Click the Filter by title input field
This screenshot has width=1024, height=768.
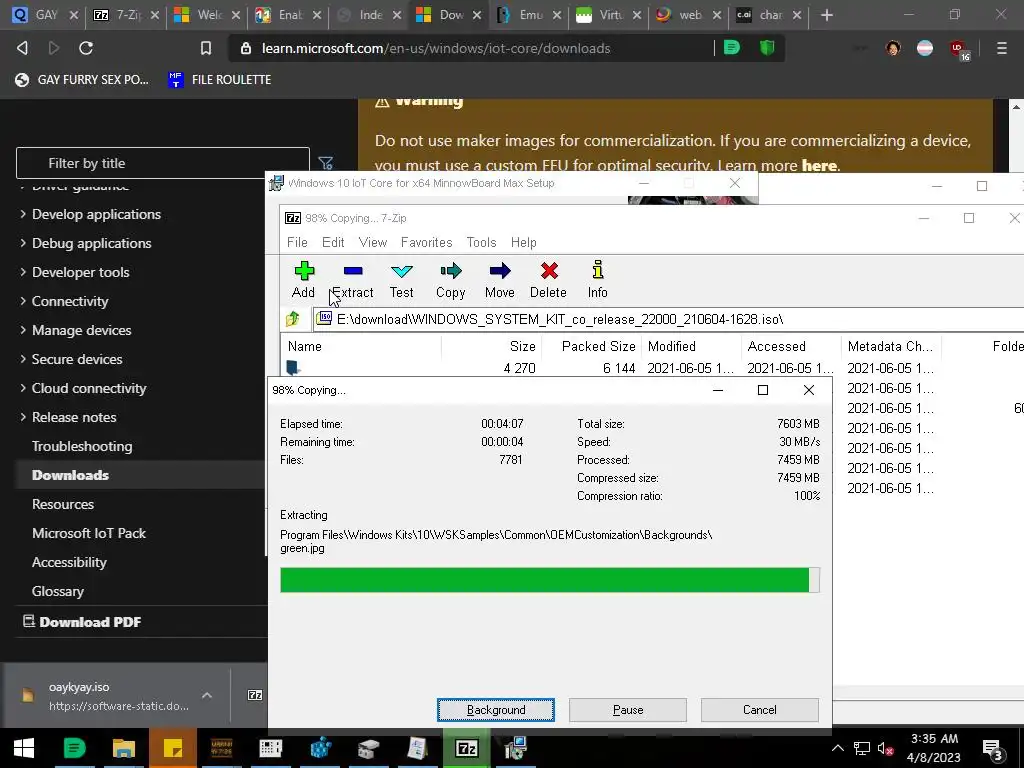[x=163, y=163]
